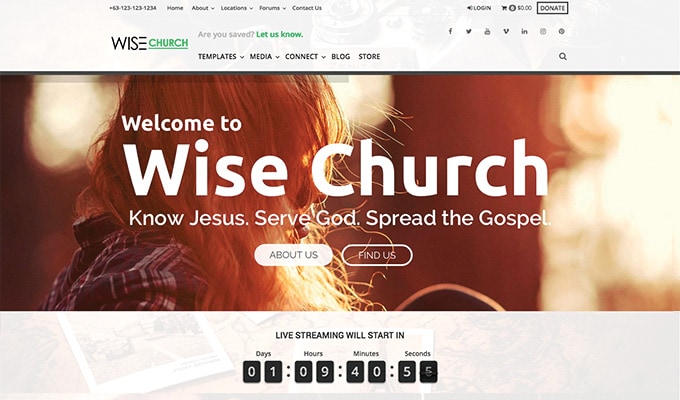This screenshot has width=680, height=400.
Task: Open the Vimeo social icon
Action: click(x=506, y=31)
